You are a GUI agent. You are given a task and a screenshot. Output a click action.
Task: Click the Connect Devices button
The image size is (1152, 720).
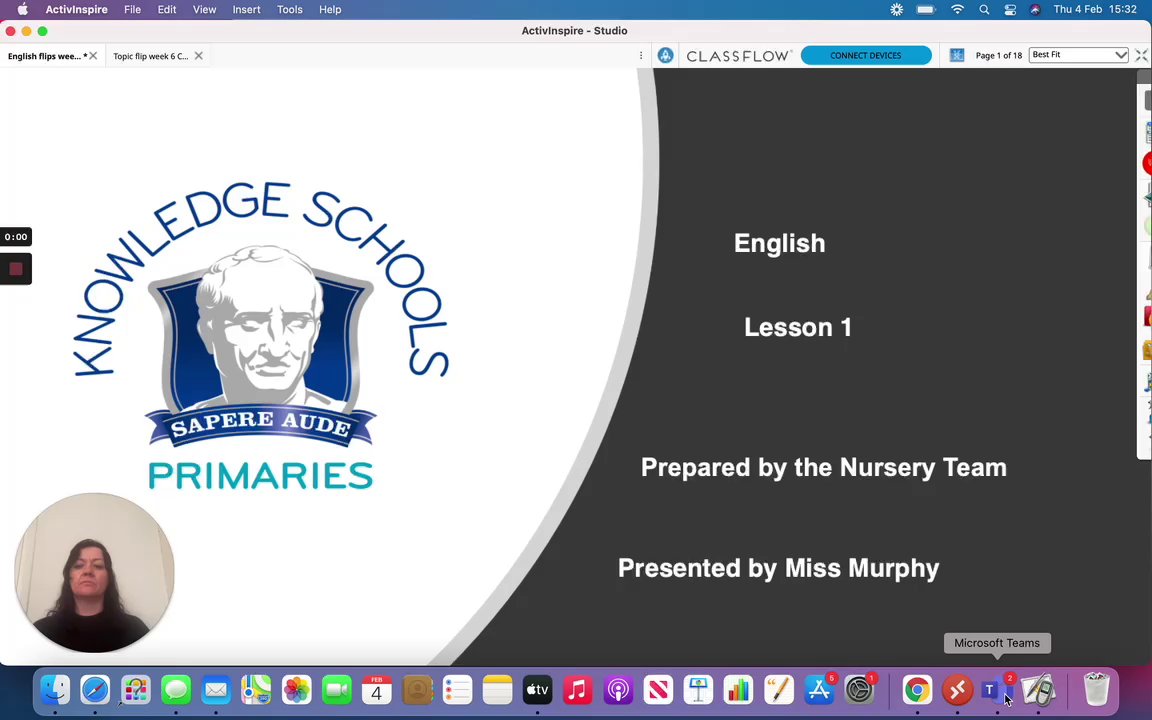(x=865, y=55)
